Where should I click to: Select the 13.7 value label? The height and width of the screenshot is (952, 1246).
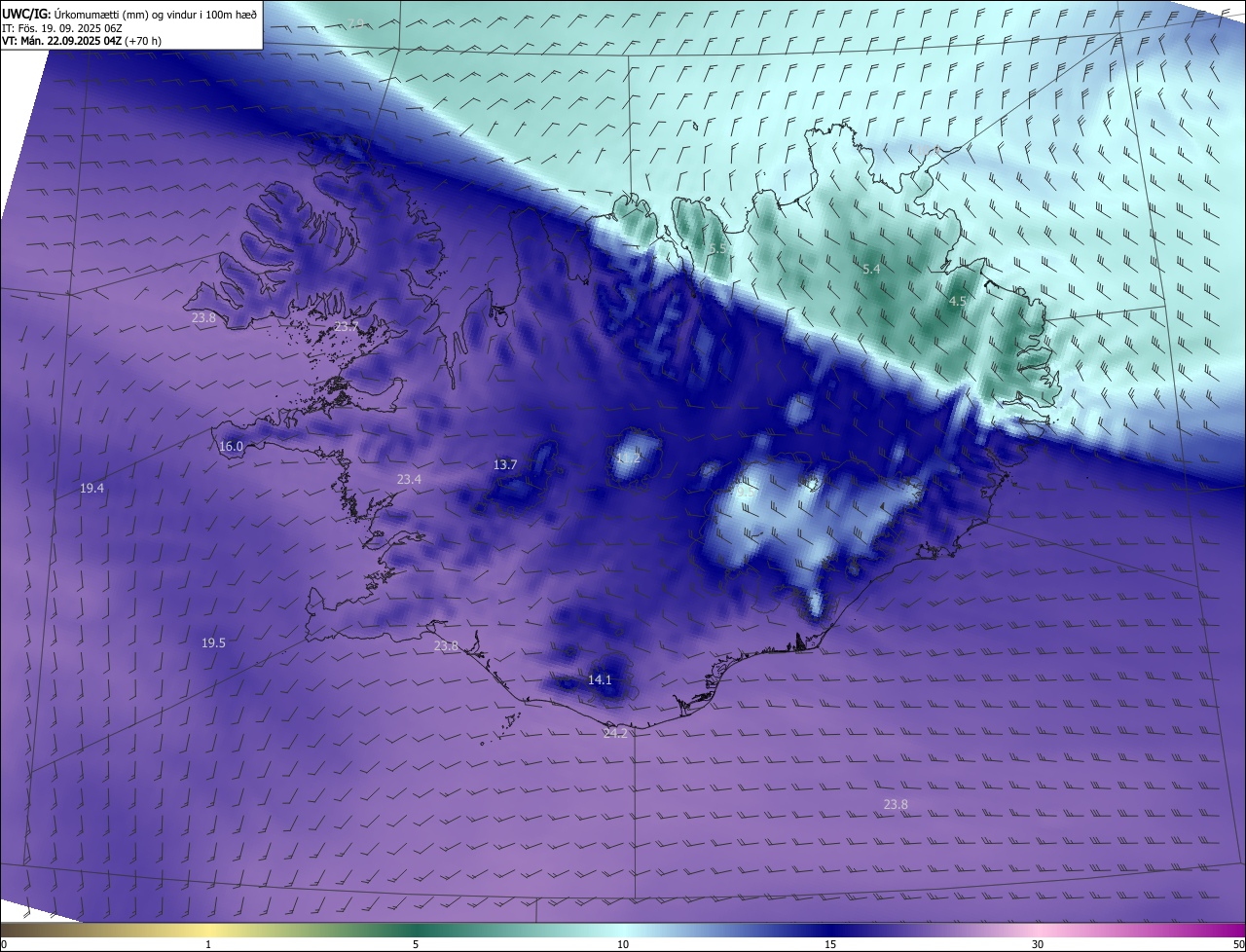[505, 464]
